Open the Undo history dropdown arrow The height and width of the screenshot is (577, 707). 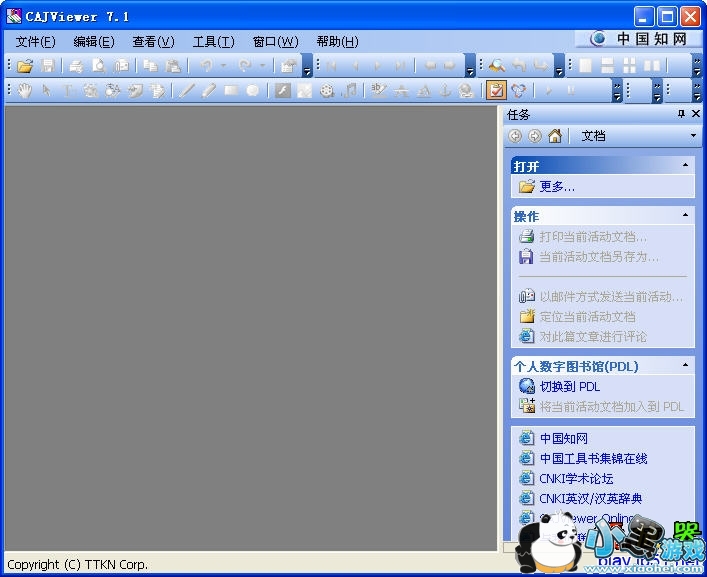pos(223,66)
